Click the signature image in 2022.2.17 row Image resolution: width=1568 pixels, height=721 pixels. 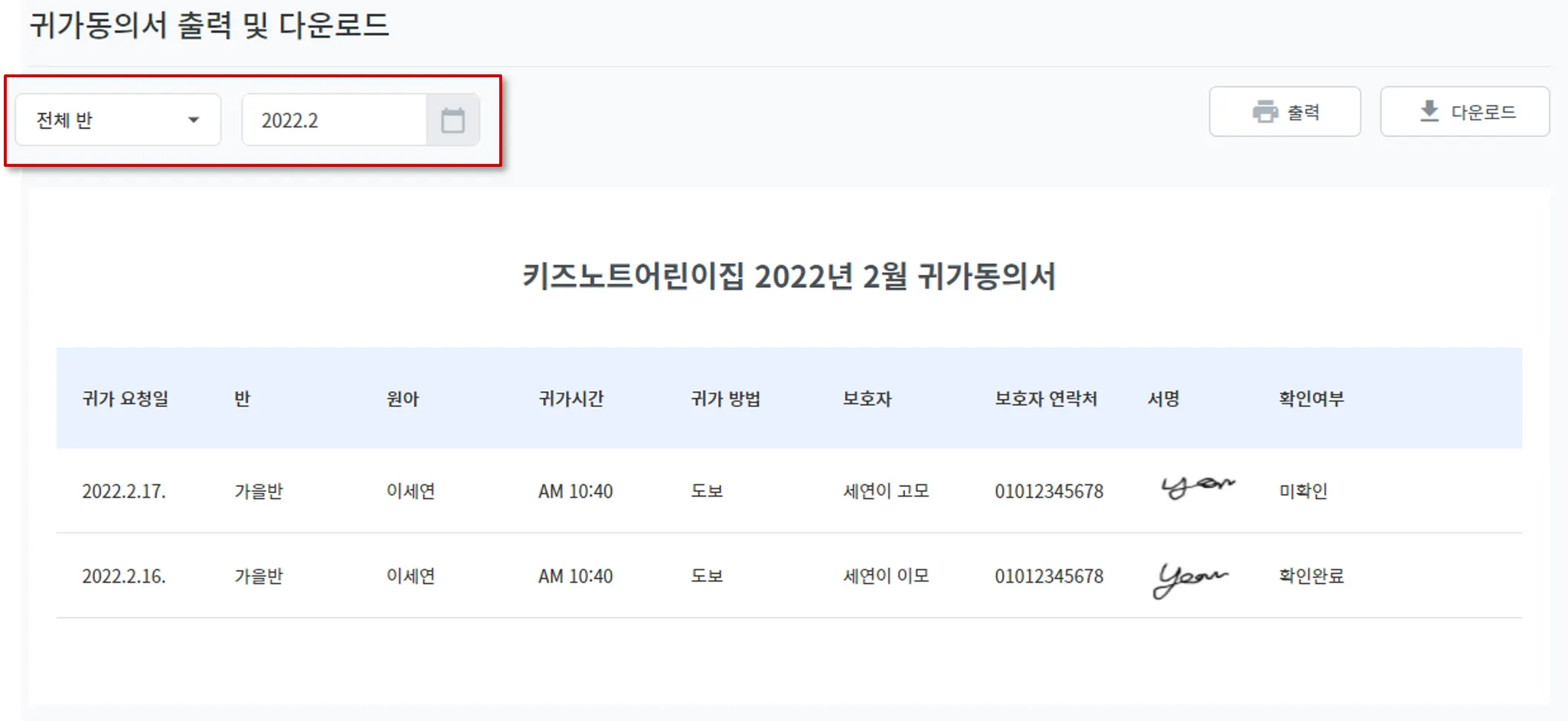[1197, 487]
